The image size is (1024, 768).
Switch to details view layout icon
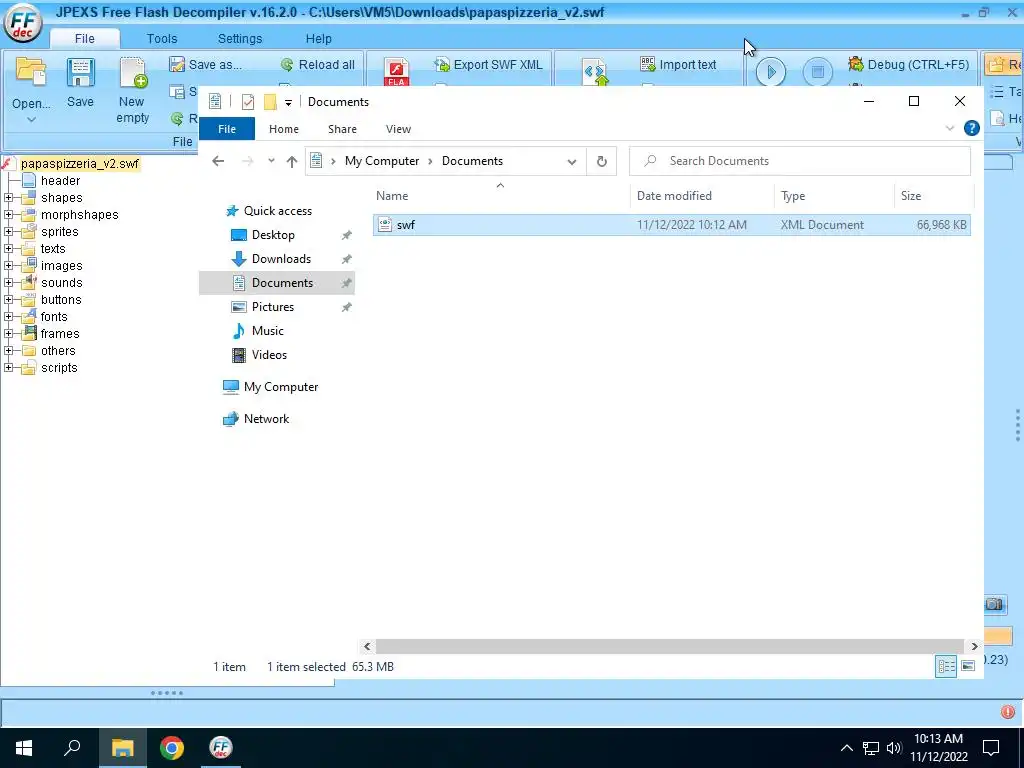tap(946, 666)
